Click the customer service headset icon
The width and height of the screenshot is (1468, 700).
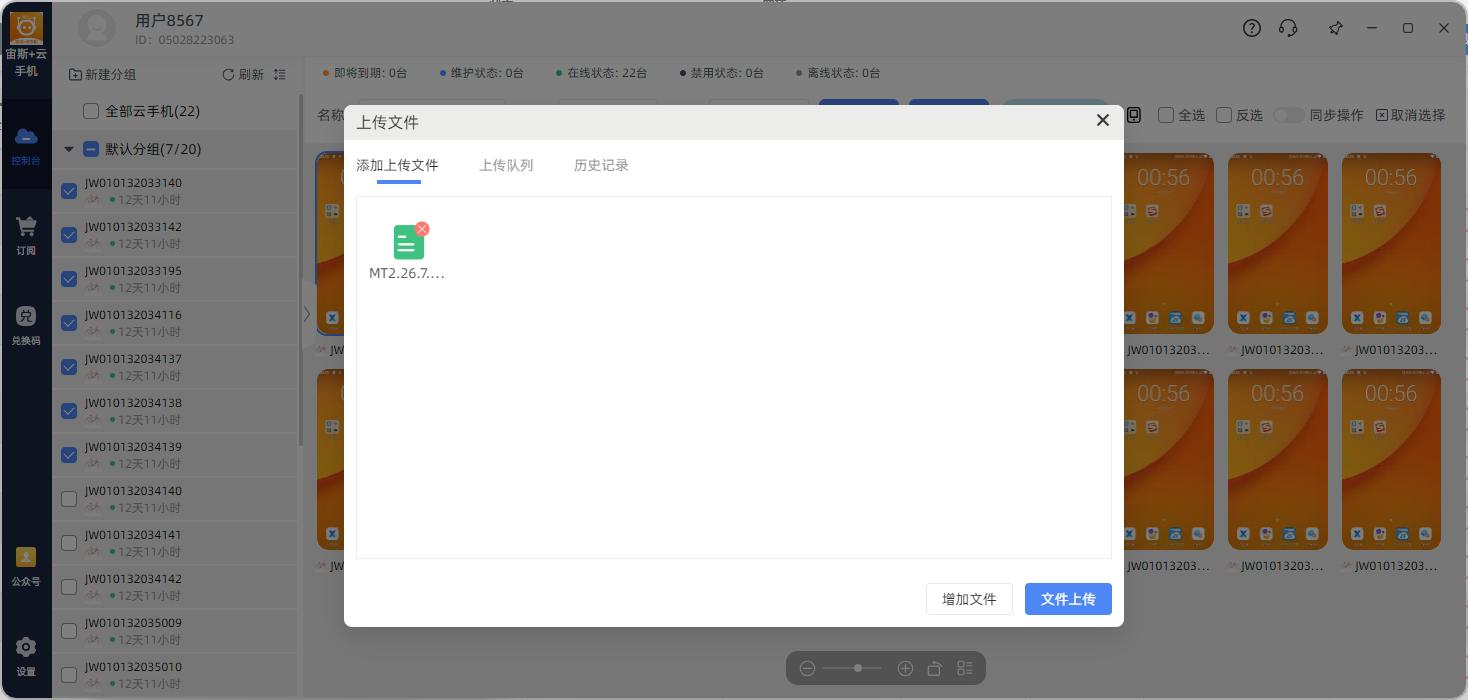1288,28
